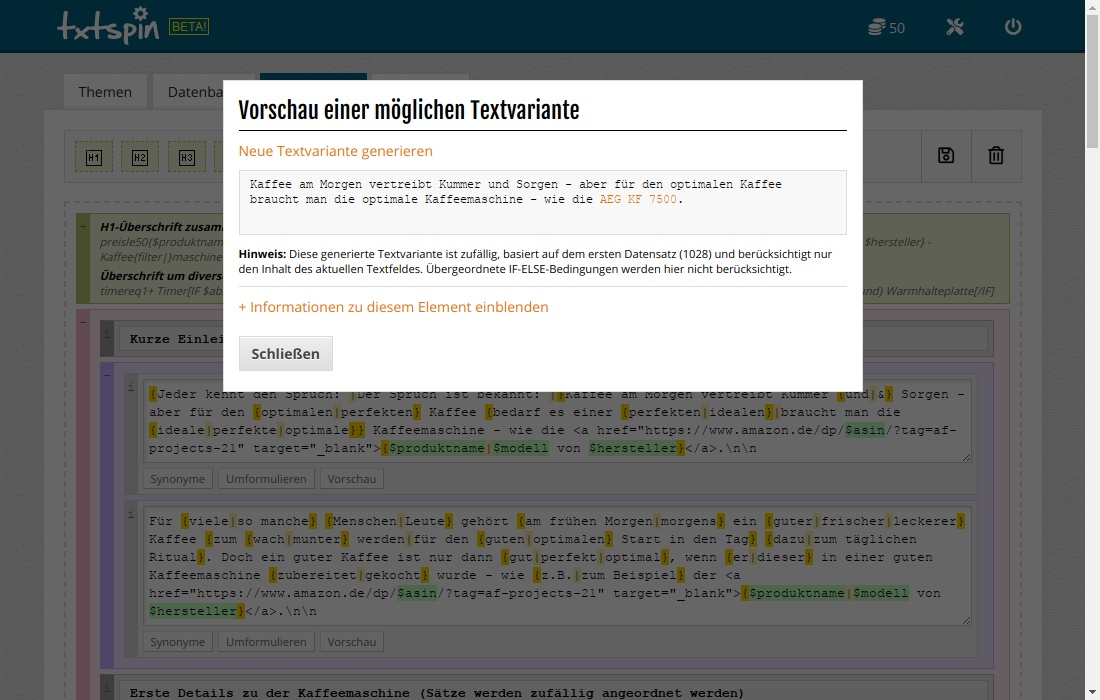Click the power logout icon
The image size is (1100, 700).
click(x=1013, y=27)
